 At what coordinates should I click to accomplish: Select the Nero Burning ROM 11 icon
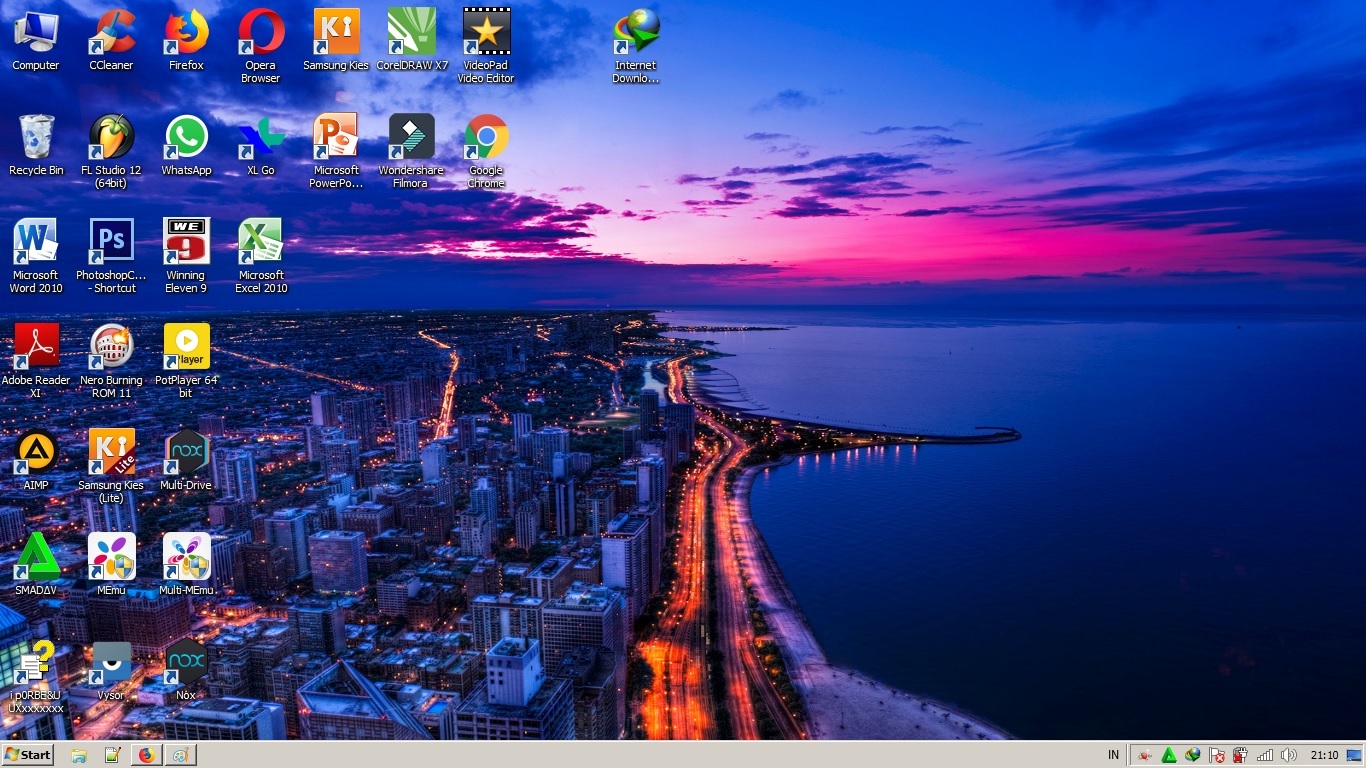[x=111, y=348]
